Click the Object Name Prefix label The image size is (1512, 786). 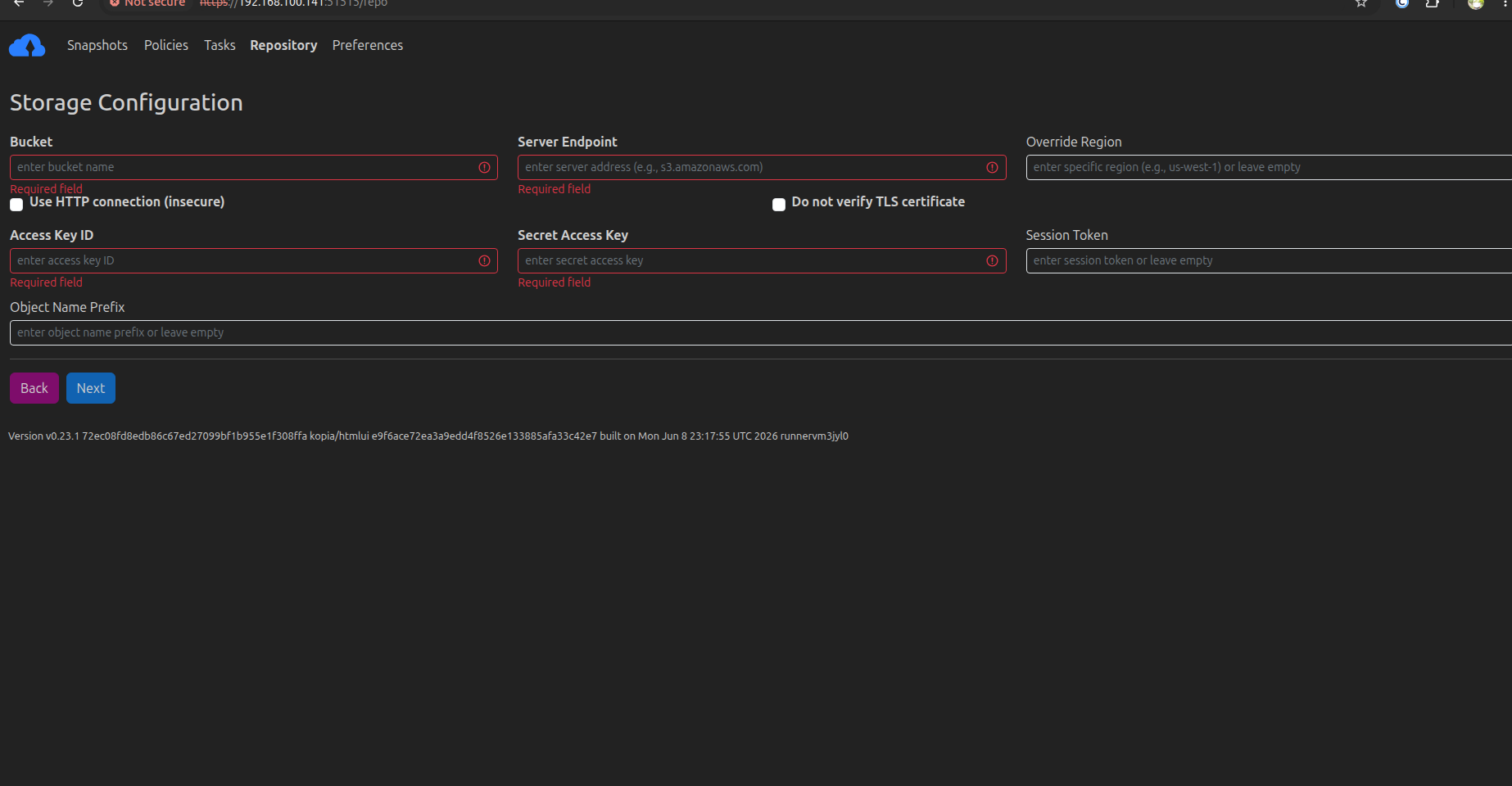(67, 307)
